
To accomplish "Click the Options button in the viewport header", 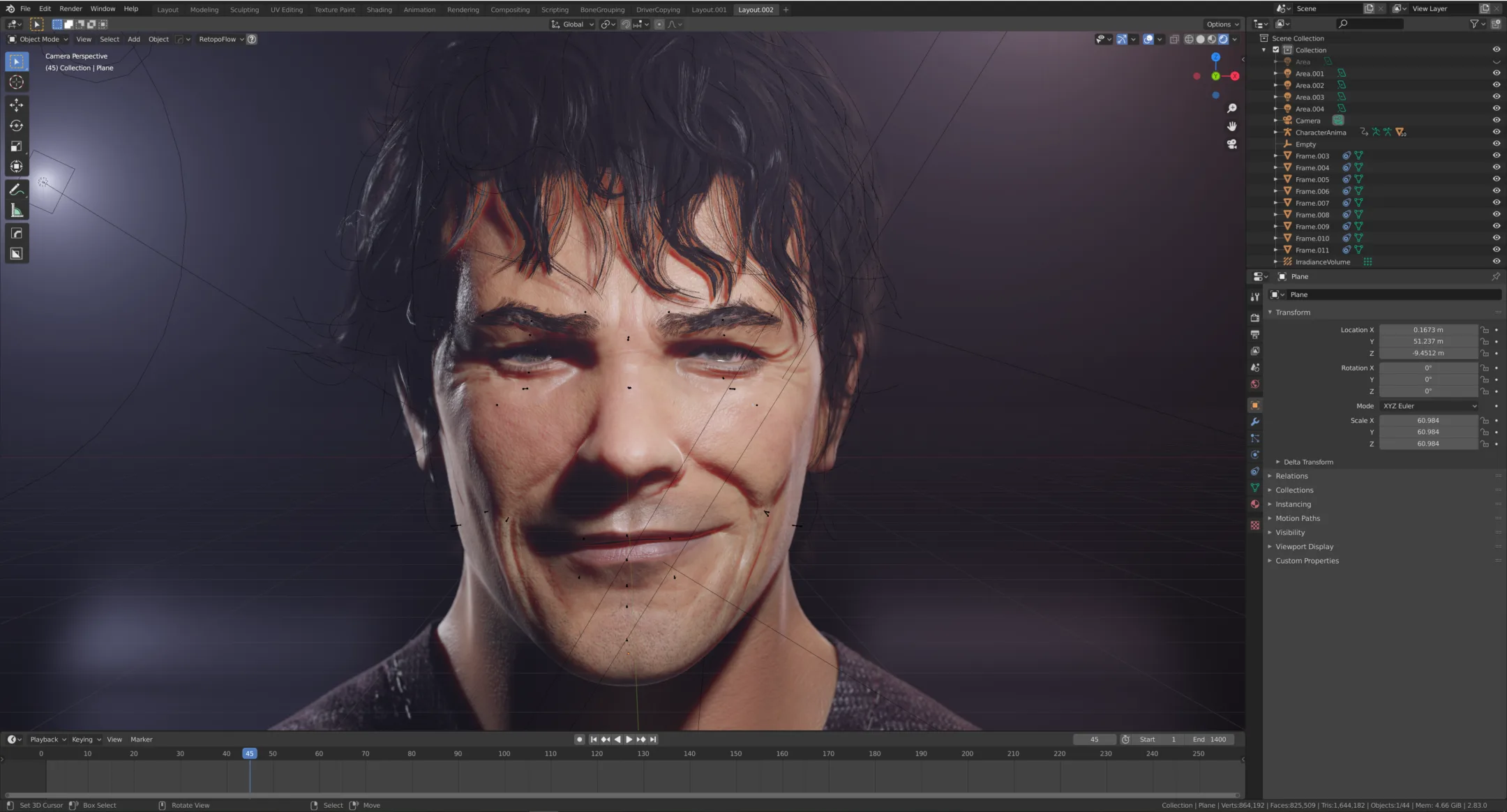I will point(1221,24).
